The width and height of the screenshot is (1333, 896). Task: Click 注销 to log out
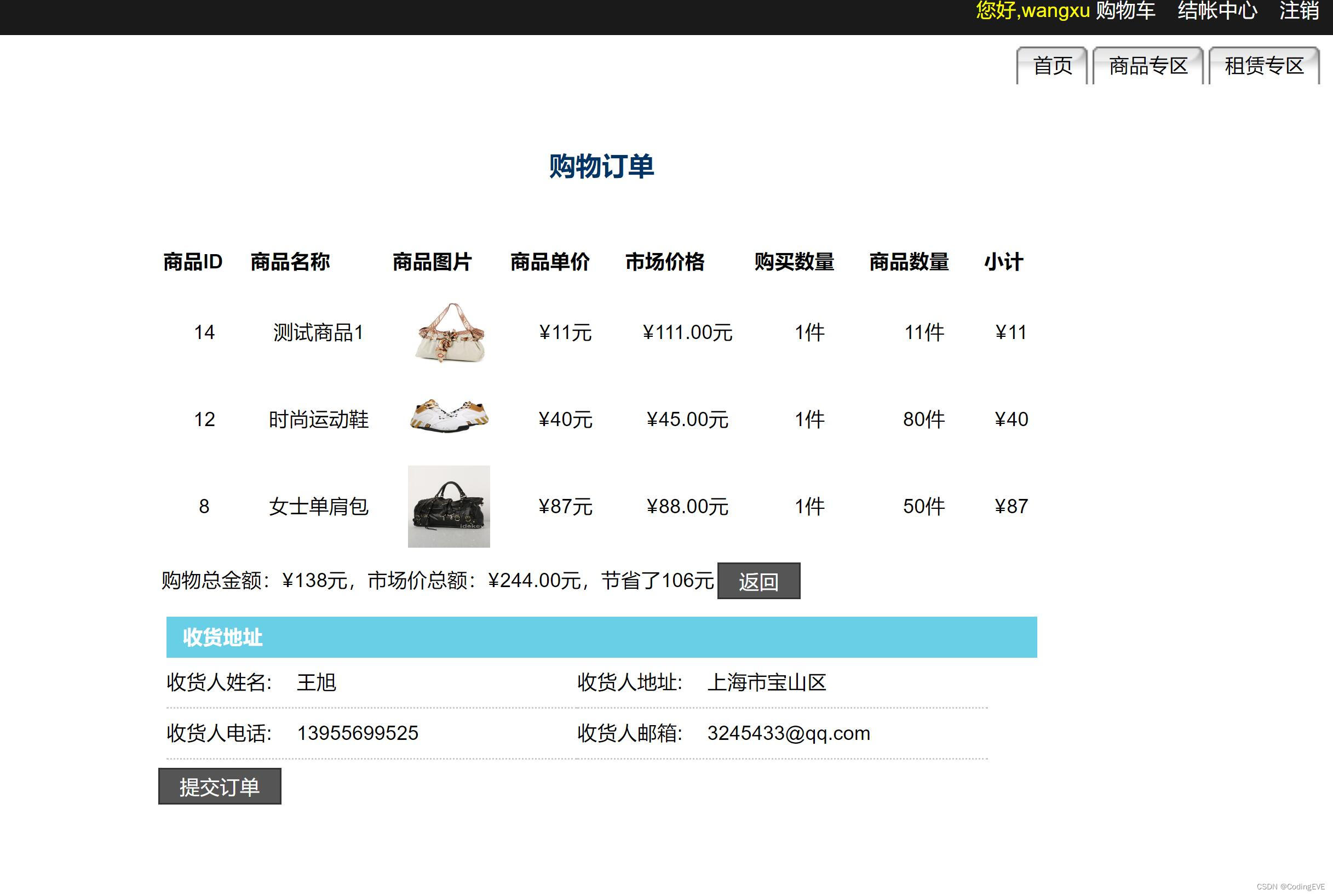1298,11
